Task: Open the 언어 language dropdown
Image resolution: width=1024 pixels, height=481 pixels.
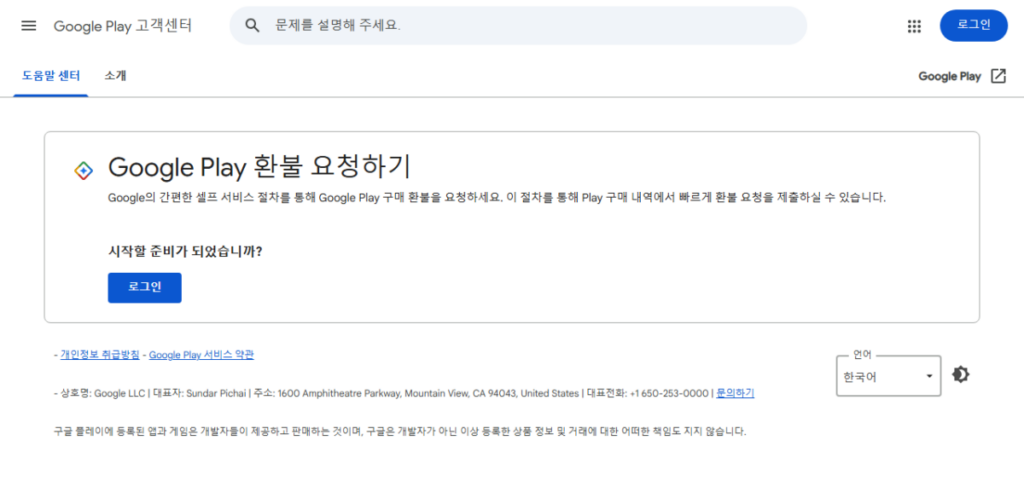Action: coord(888,376)
